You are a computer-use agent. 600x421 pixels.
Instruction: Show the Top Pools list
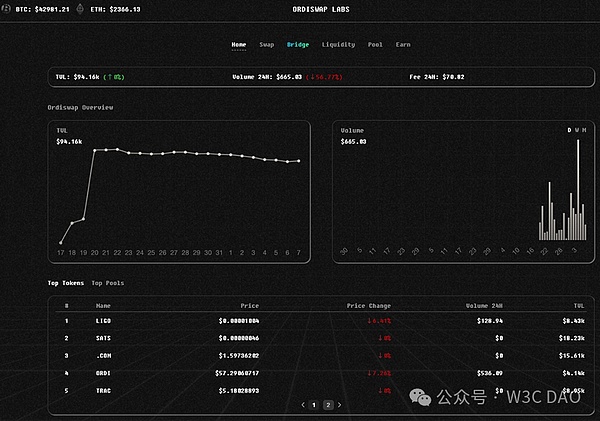(x=107, y=283)
